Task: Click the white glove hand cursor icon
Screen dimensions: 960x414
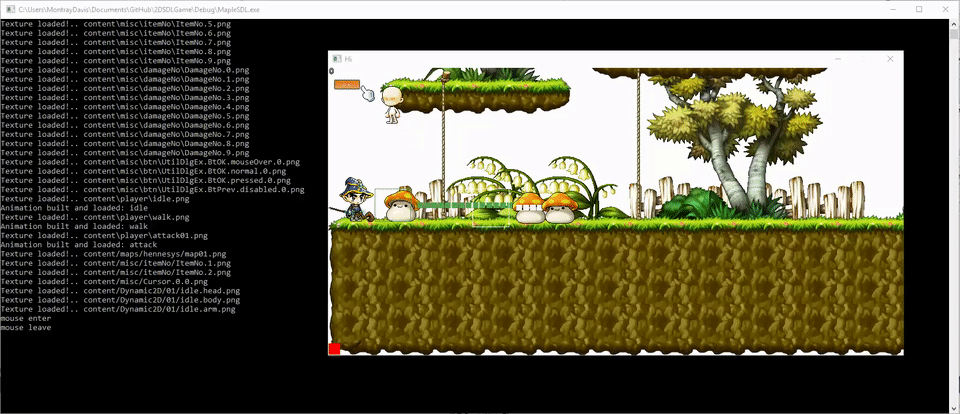Action: pos(367,93)
